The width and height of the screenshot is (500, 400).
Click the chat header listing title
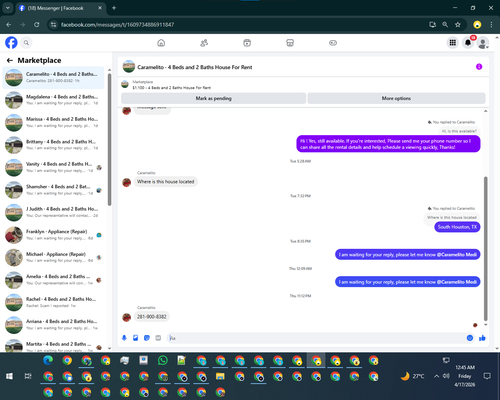[195, 67]
